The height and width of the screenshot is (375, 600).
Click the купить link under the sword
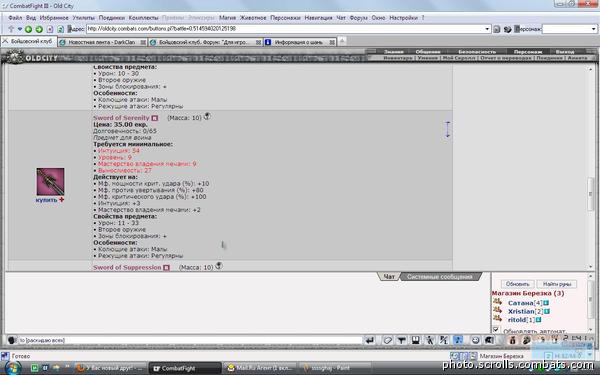tap(46, 200)
